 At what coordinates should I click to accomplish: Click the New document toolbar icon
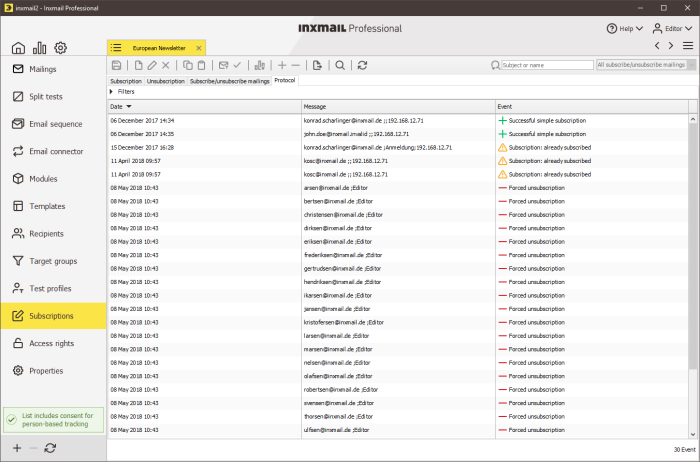click(x=138, y=65)
